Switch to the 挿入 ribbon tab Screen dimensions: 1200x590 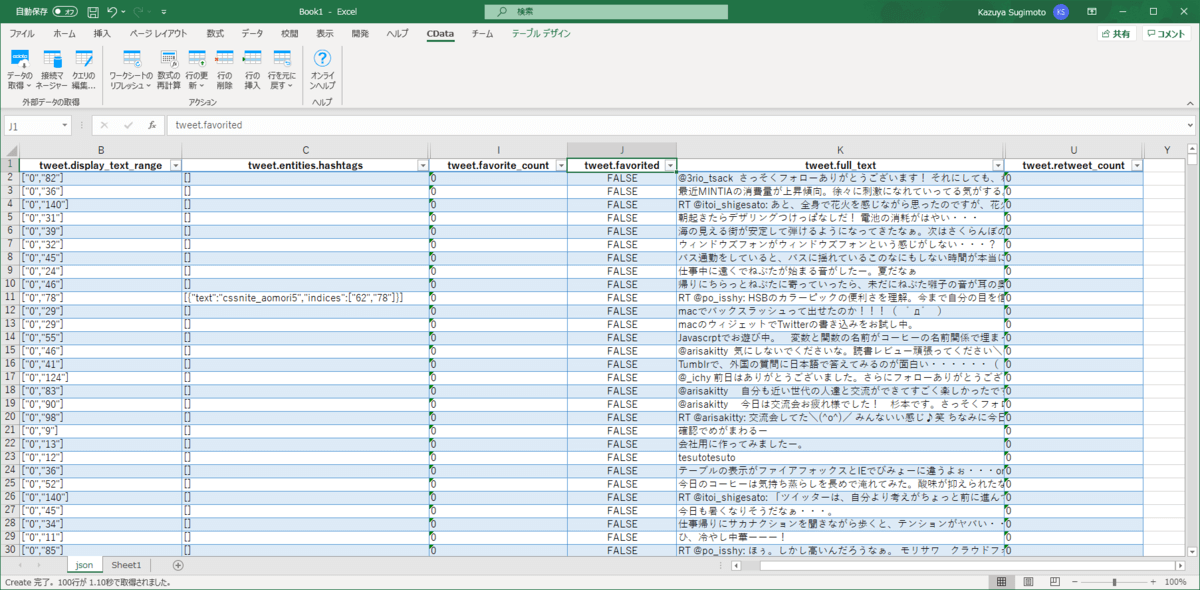pos(102,33)
